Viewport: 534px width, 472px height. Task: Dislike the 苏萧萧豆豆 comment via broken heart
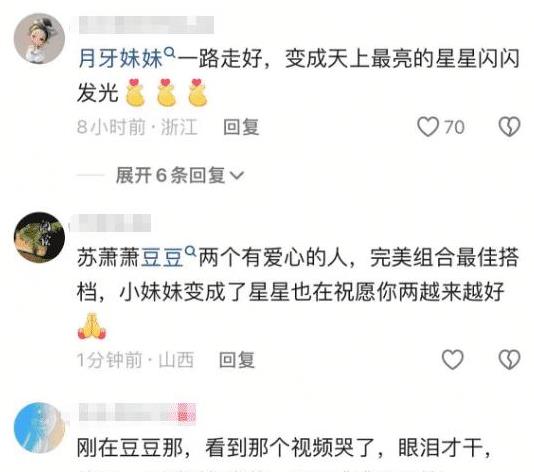point(509,360)
